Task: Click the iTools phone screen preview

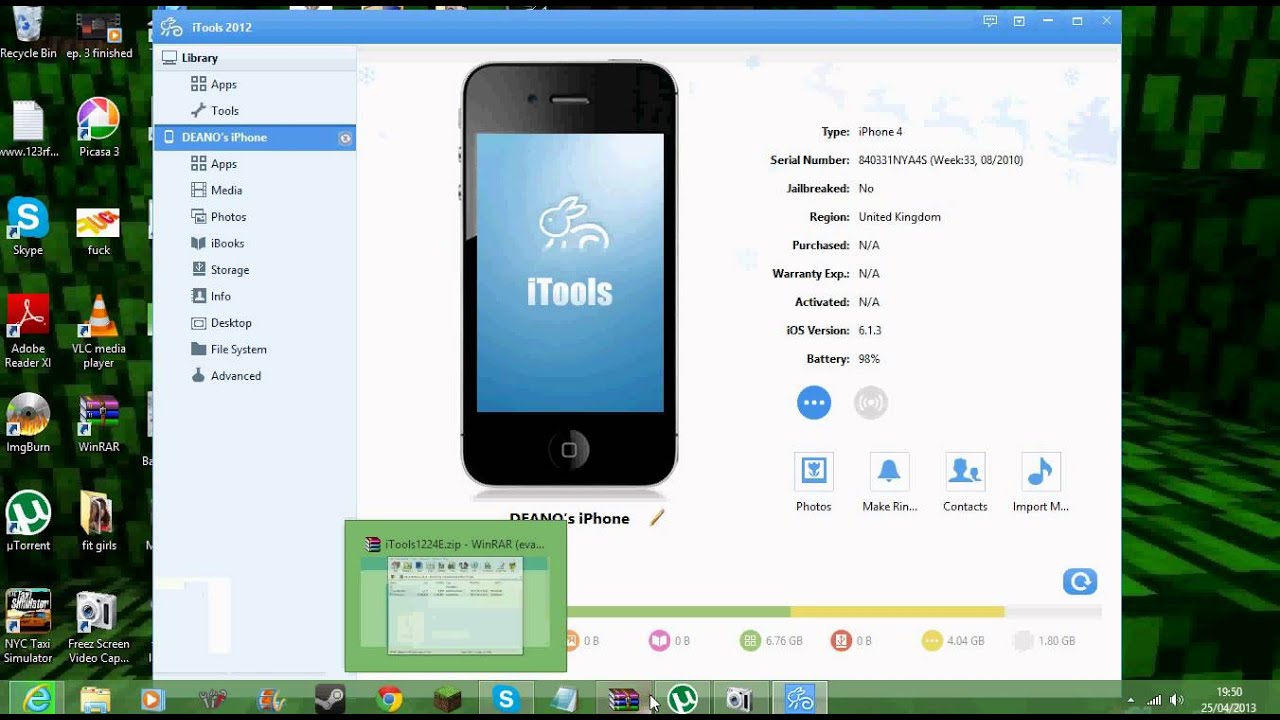Action: 570,273
